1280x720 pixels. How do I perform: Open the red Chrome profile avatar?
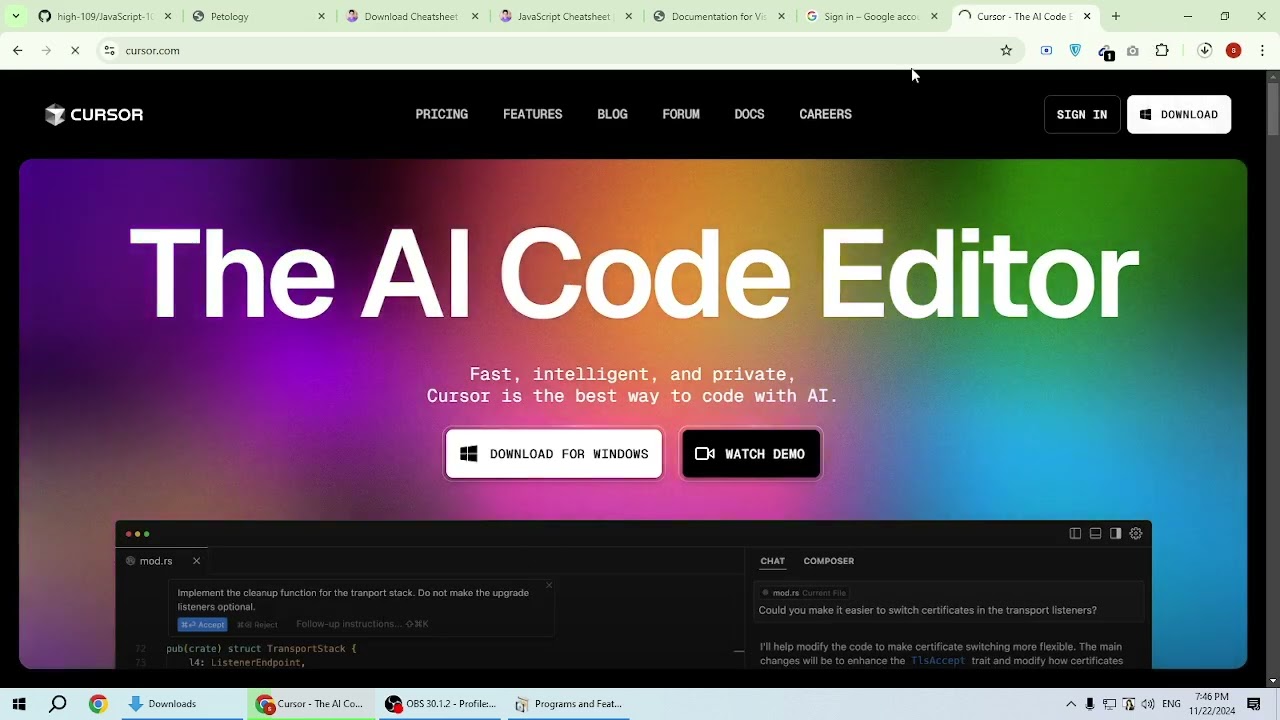pyautogui.click(x=1233, y=50)
